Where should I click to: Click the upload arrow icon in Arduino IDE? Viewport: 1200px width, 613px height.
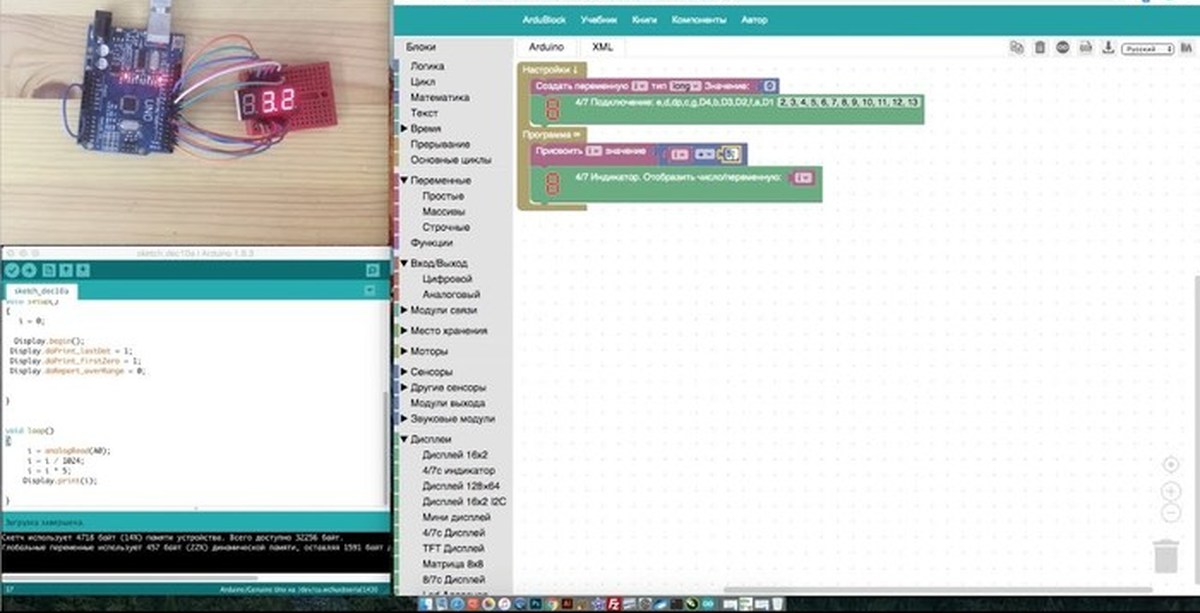pyautogui.click(x=30, y=271)
